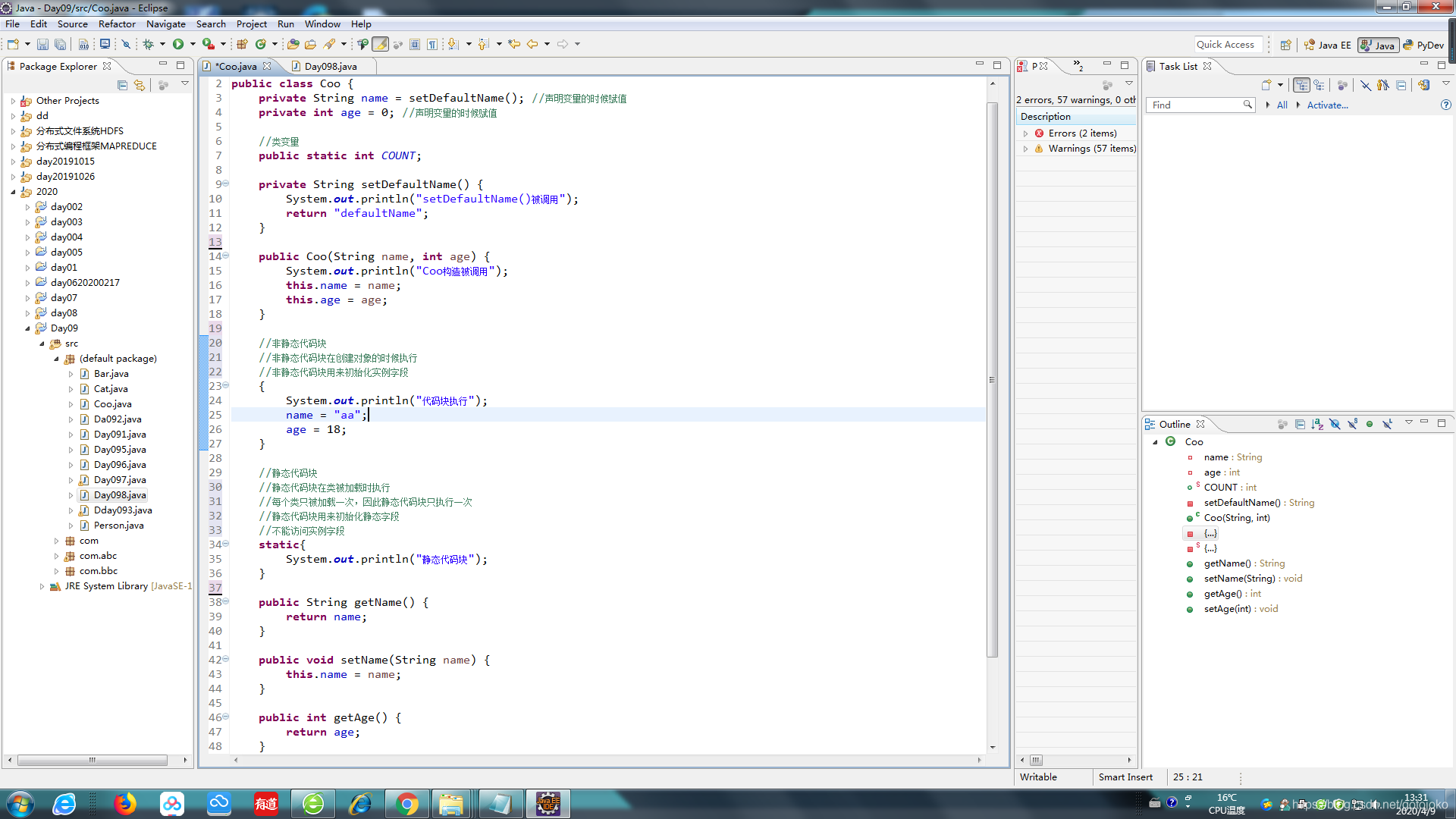Image resolution: width=1456 pixels, height=819 pixels.
Task: Expand Errors (2 items) in Problems
Action: [1026, 133]
